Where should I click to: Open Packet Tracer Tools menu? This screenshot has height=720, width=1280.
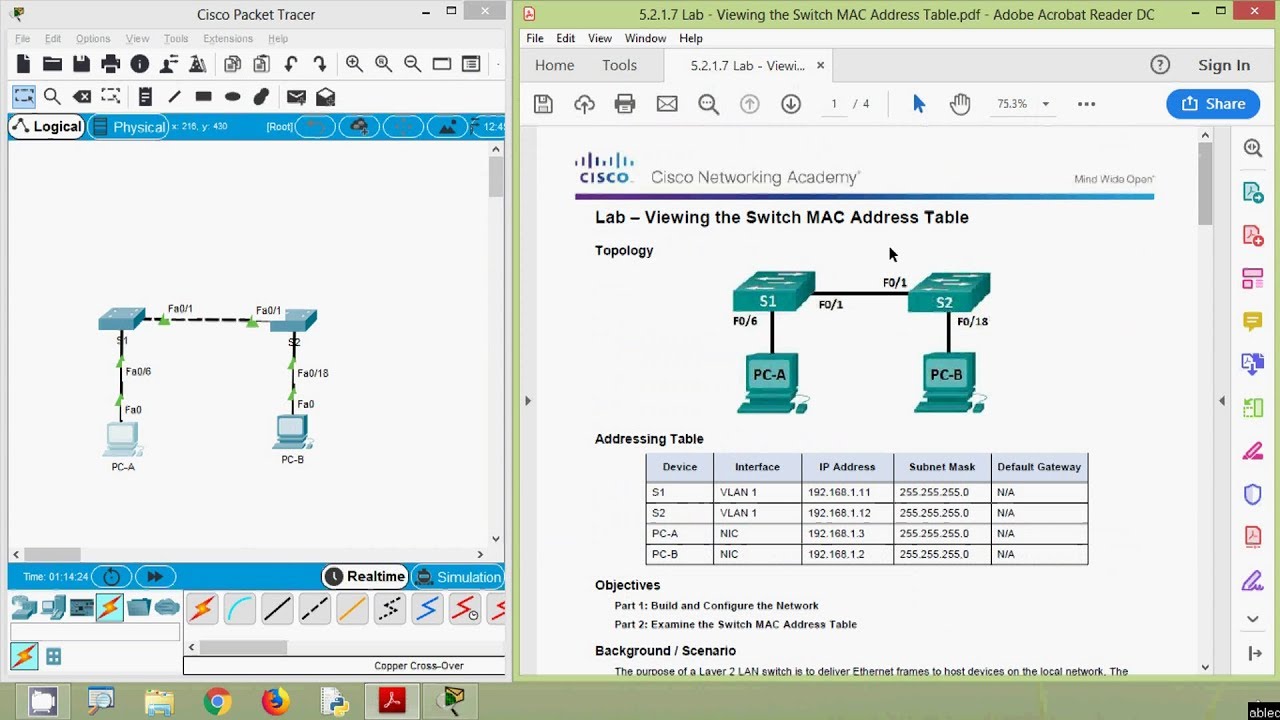point(176,39)
